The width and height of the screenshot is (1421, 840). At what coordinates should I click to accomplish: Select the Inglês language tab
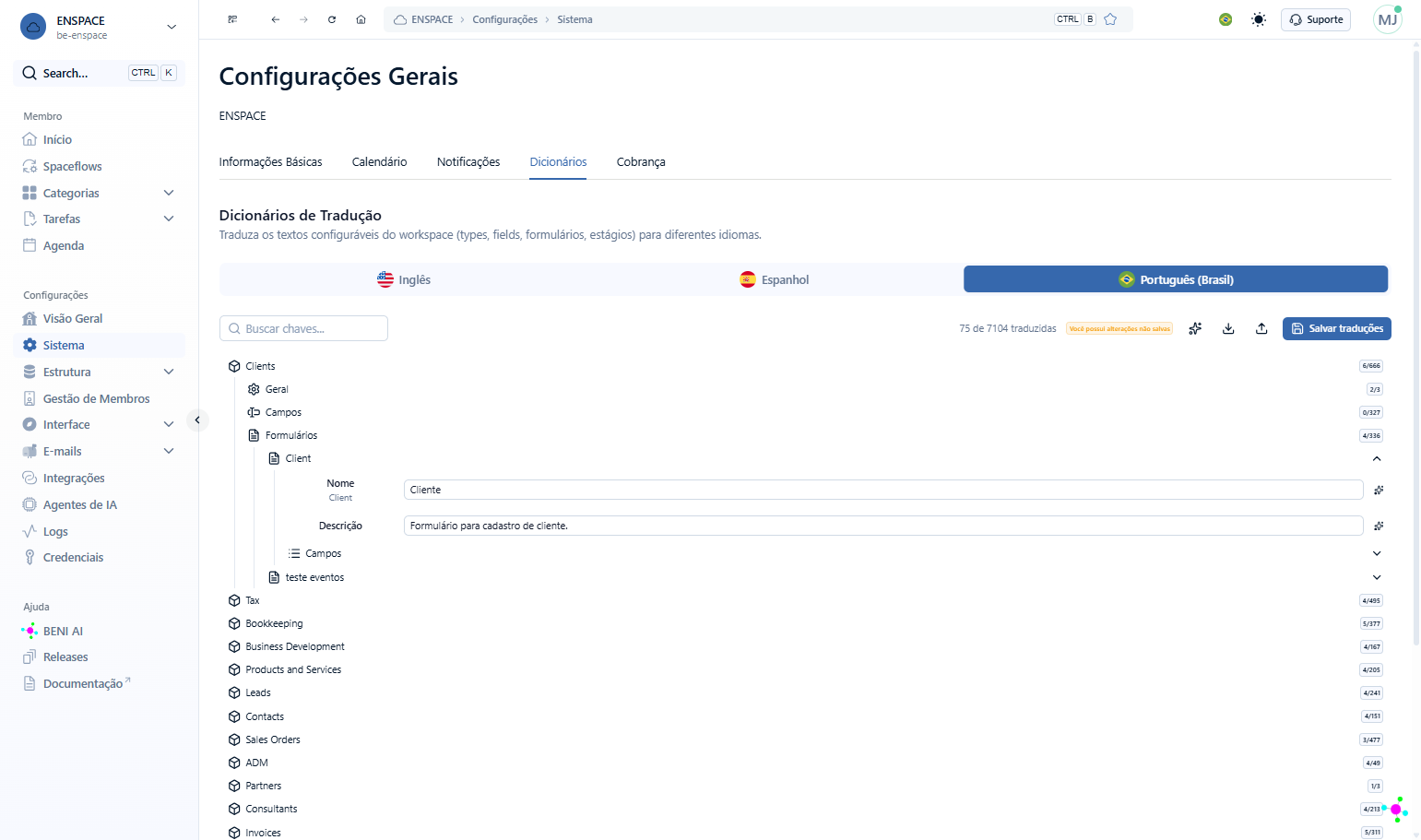pyautogui.click(x=404, y=279)
